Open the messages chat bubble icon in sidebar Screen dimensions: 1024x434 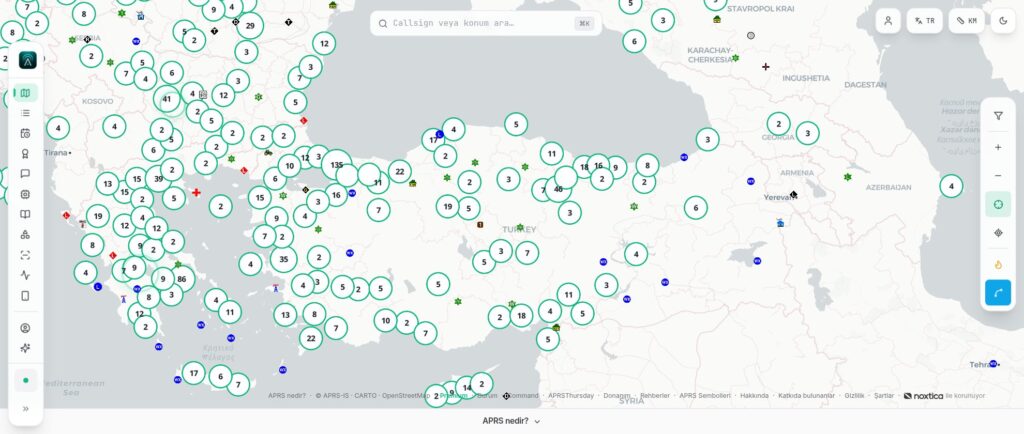point(25,174)
